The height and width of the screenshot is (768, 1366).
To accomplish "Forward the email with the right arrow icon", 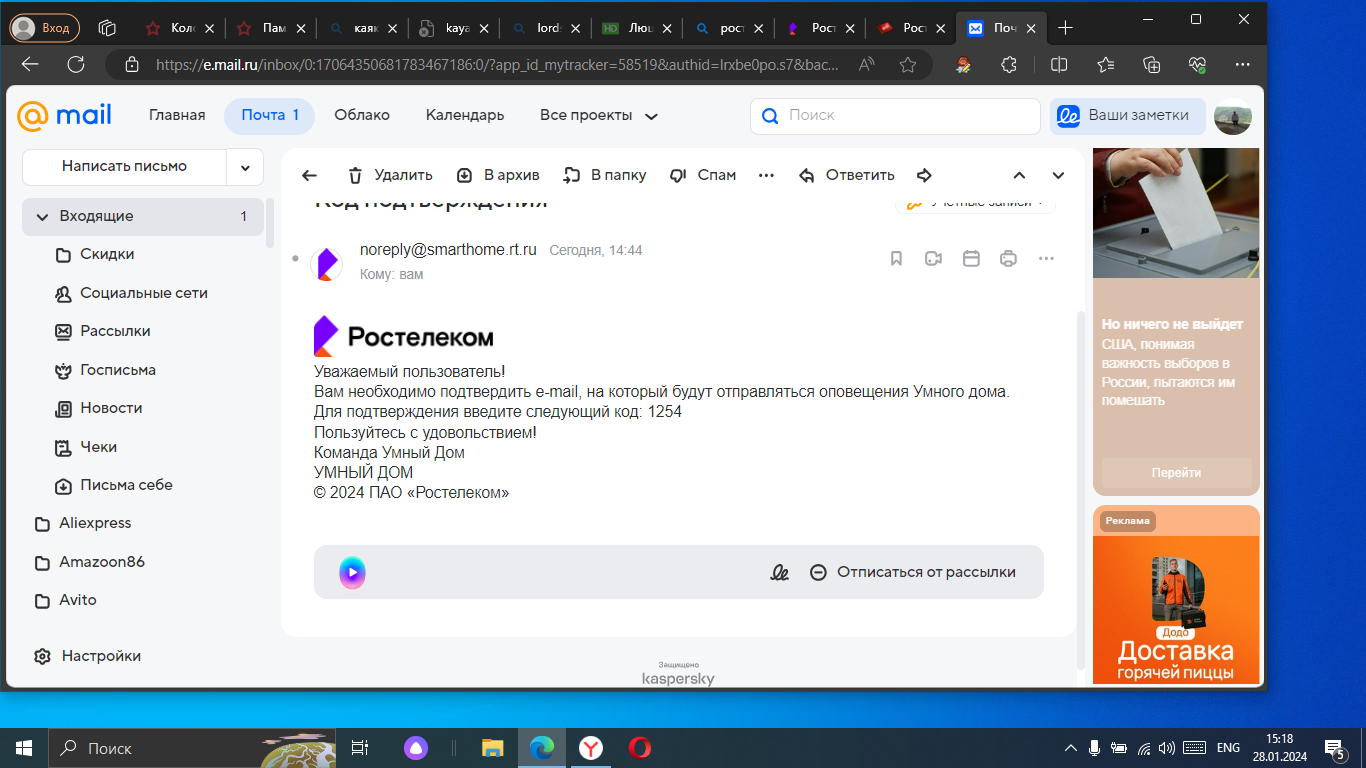I will 925,175.
